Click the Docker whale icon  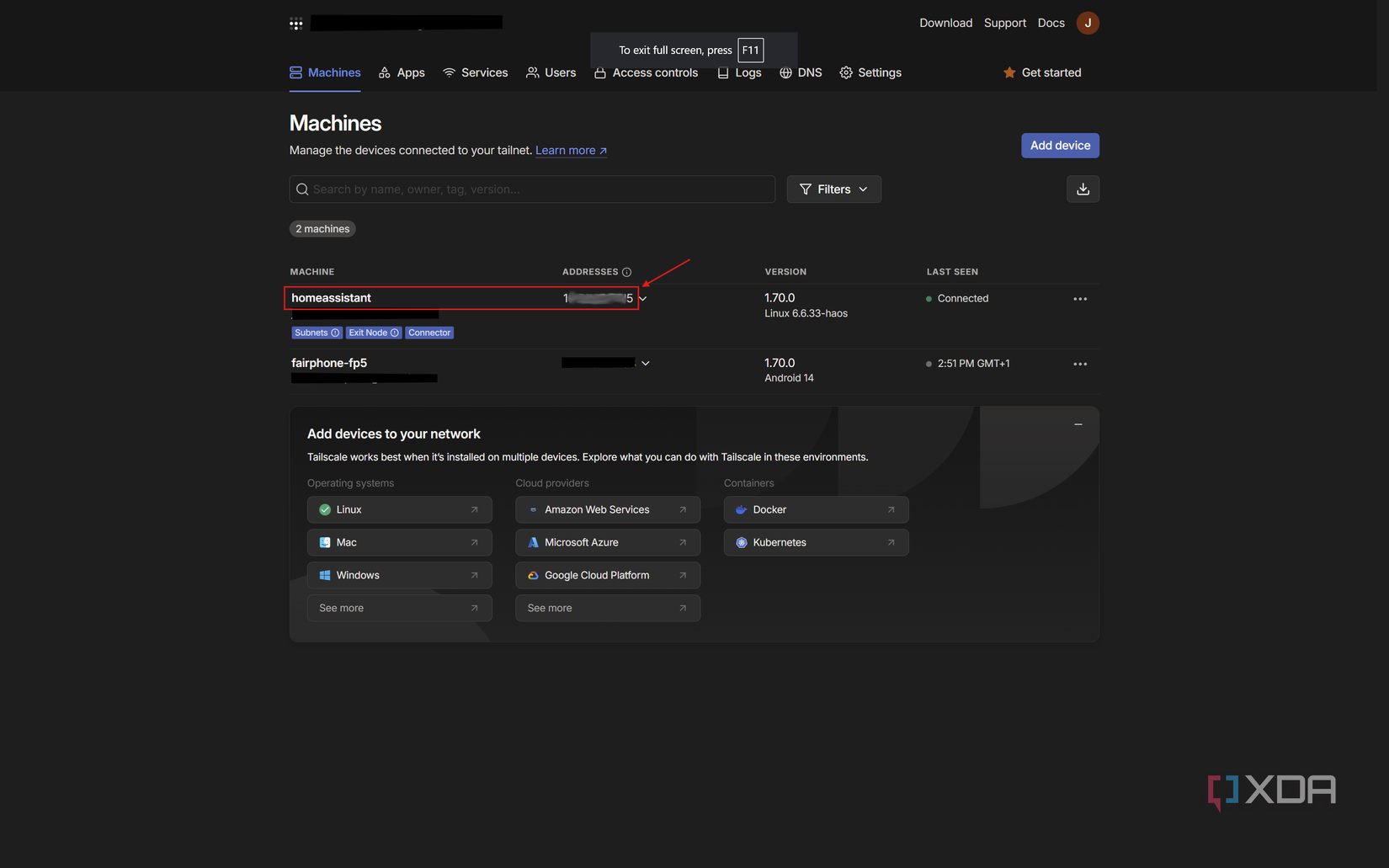(x=742, y=509)
